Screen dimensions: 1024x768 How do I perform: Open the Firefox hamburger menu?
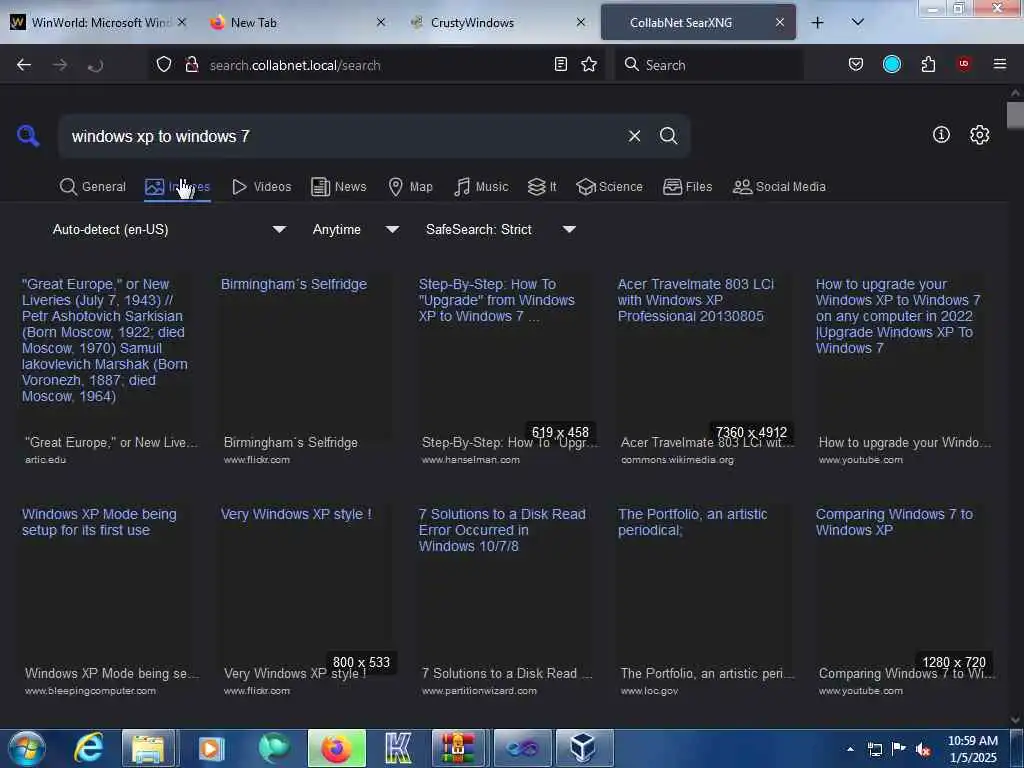999,64
